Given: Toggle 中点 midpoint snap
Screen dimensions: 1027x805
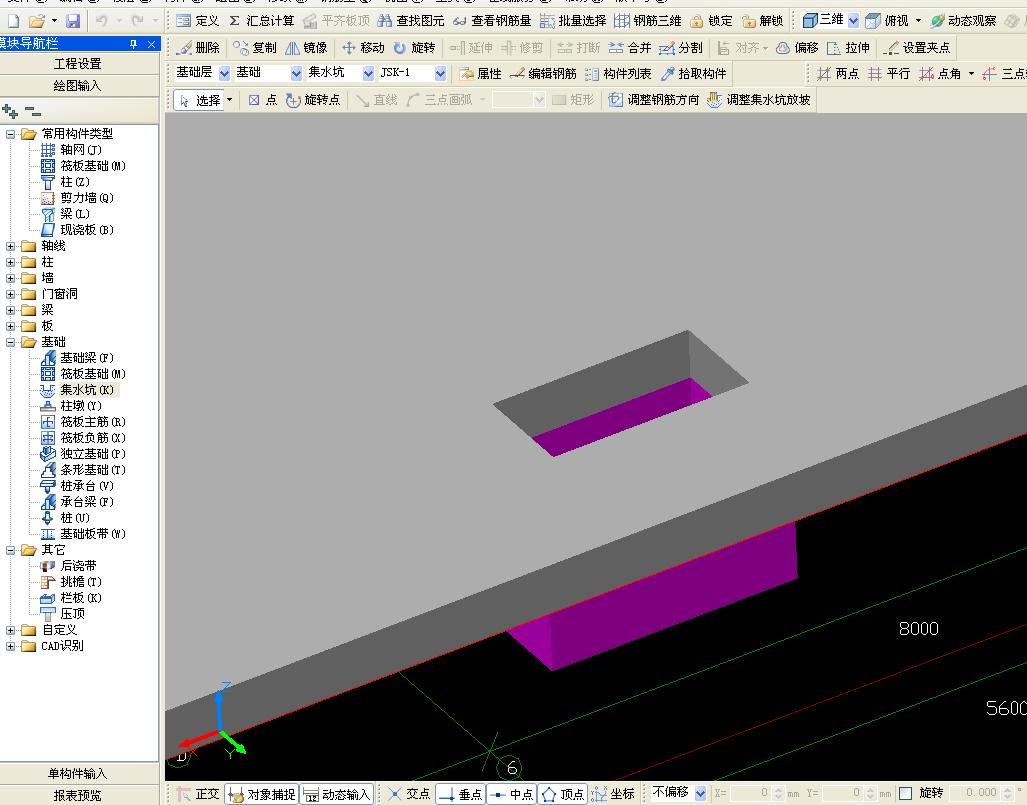Looking at the screenshot, I should click(x=512, y=794).
